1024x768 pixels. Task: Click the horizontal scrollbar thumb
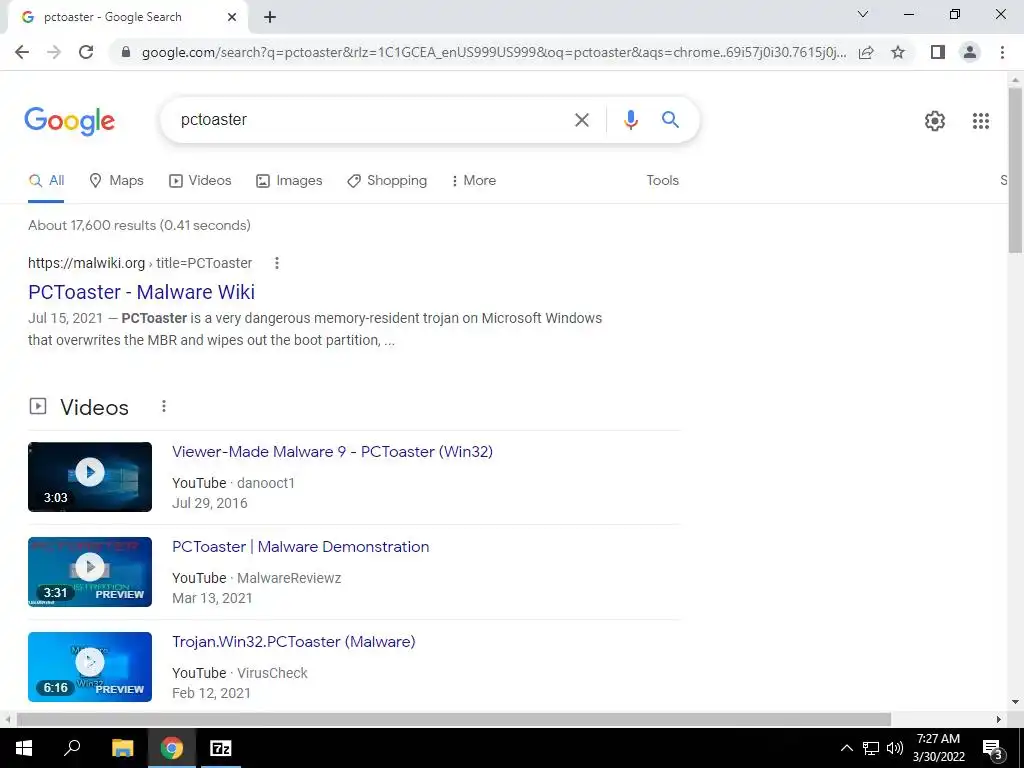(x=454, y=720)
